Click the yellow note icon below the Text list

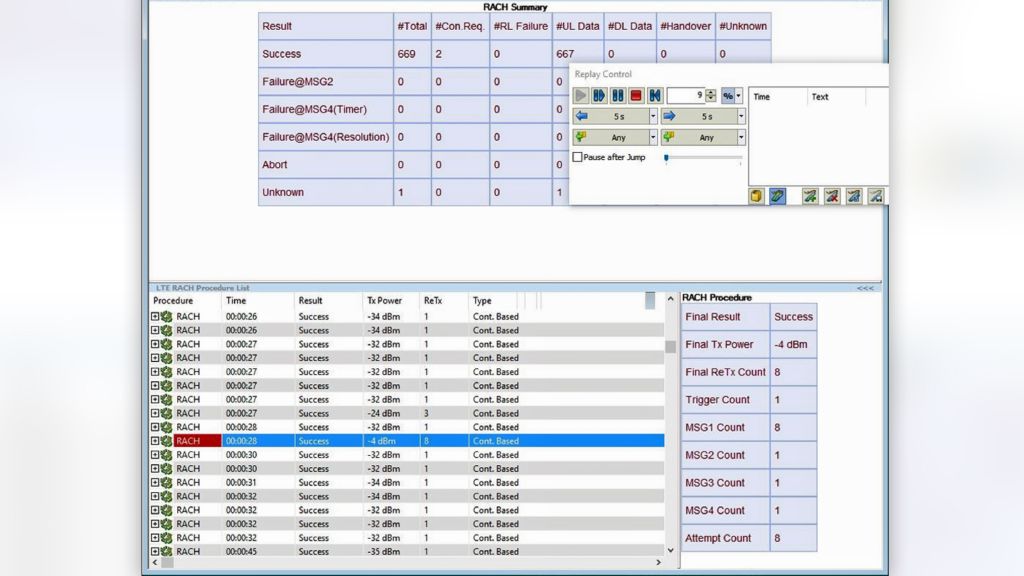coord(757,196)
